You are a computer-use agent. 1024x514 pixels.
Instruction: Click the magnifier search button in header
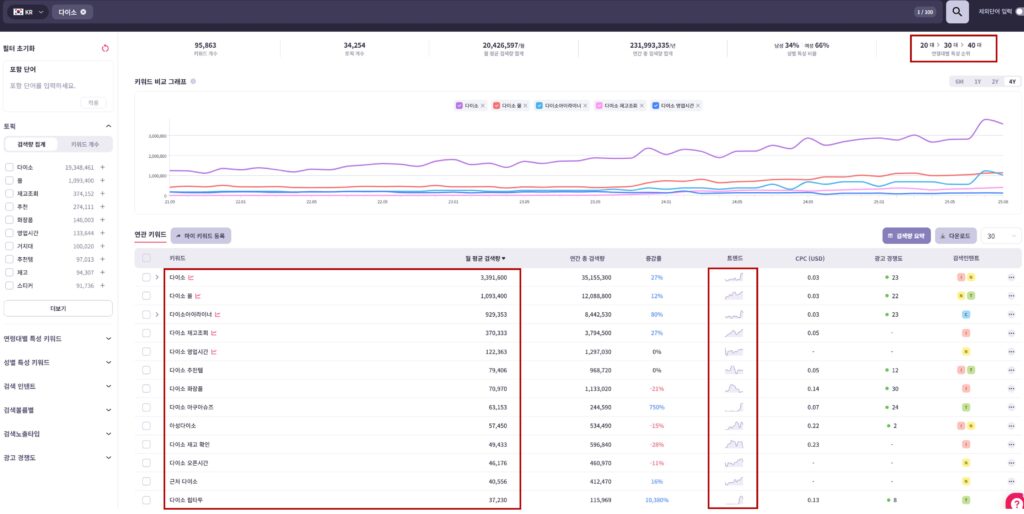958,12
